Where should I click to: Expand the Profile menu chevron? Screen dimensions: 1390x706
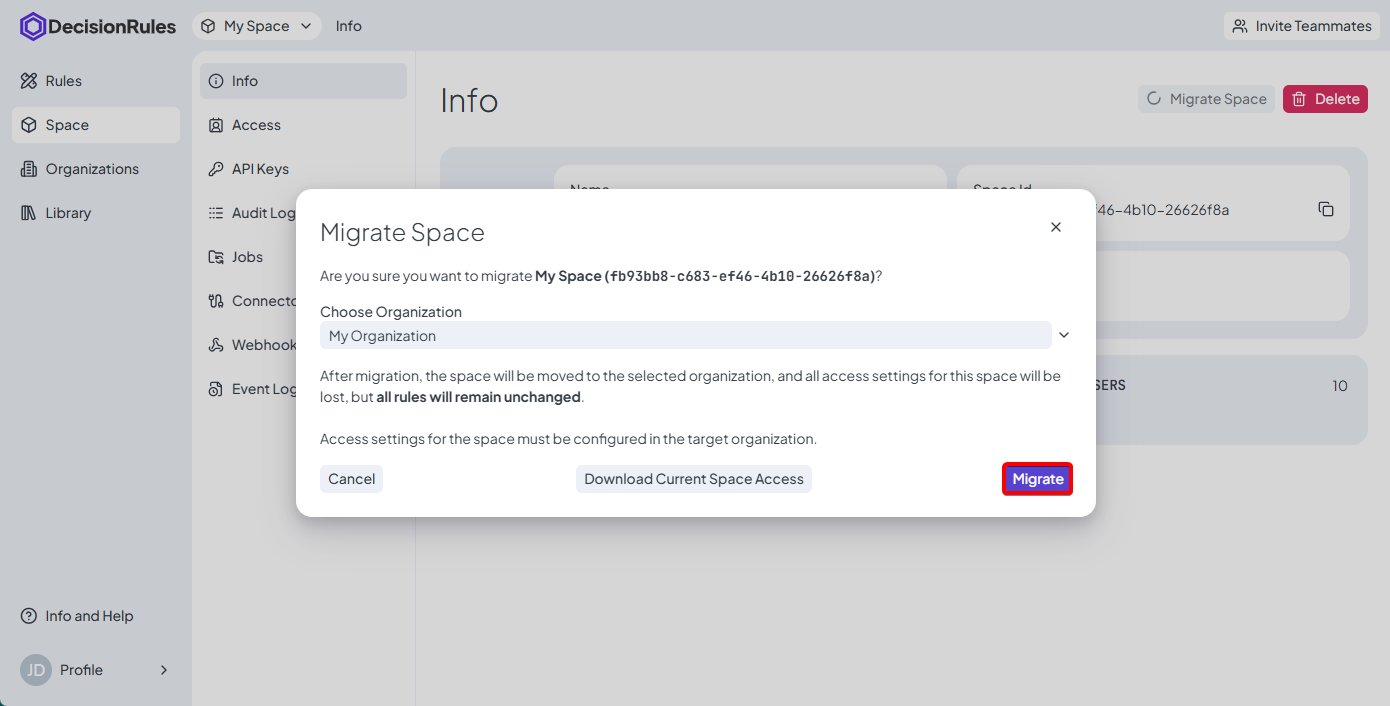click(164, 670)
